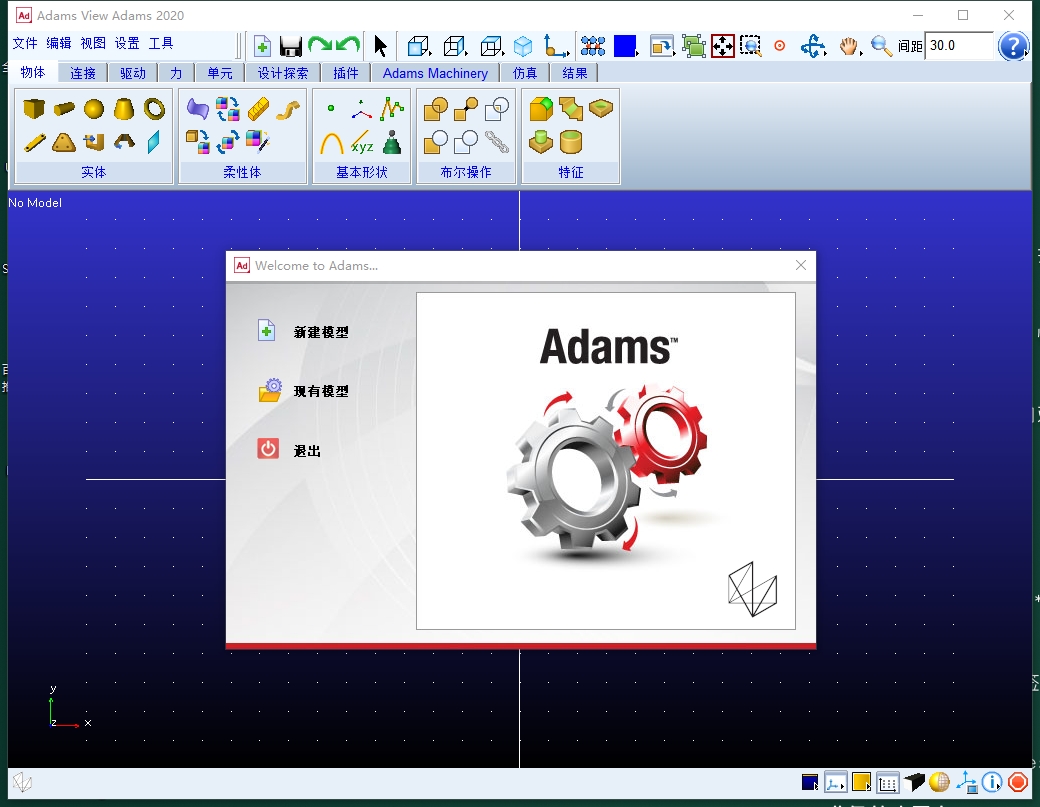
Task: Choose a Boolean union tool under 布尔操作
Action: coord(435,110)
